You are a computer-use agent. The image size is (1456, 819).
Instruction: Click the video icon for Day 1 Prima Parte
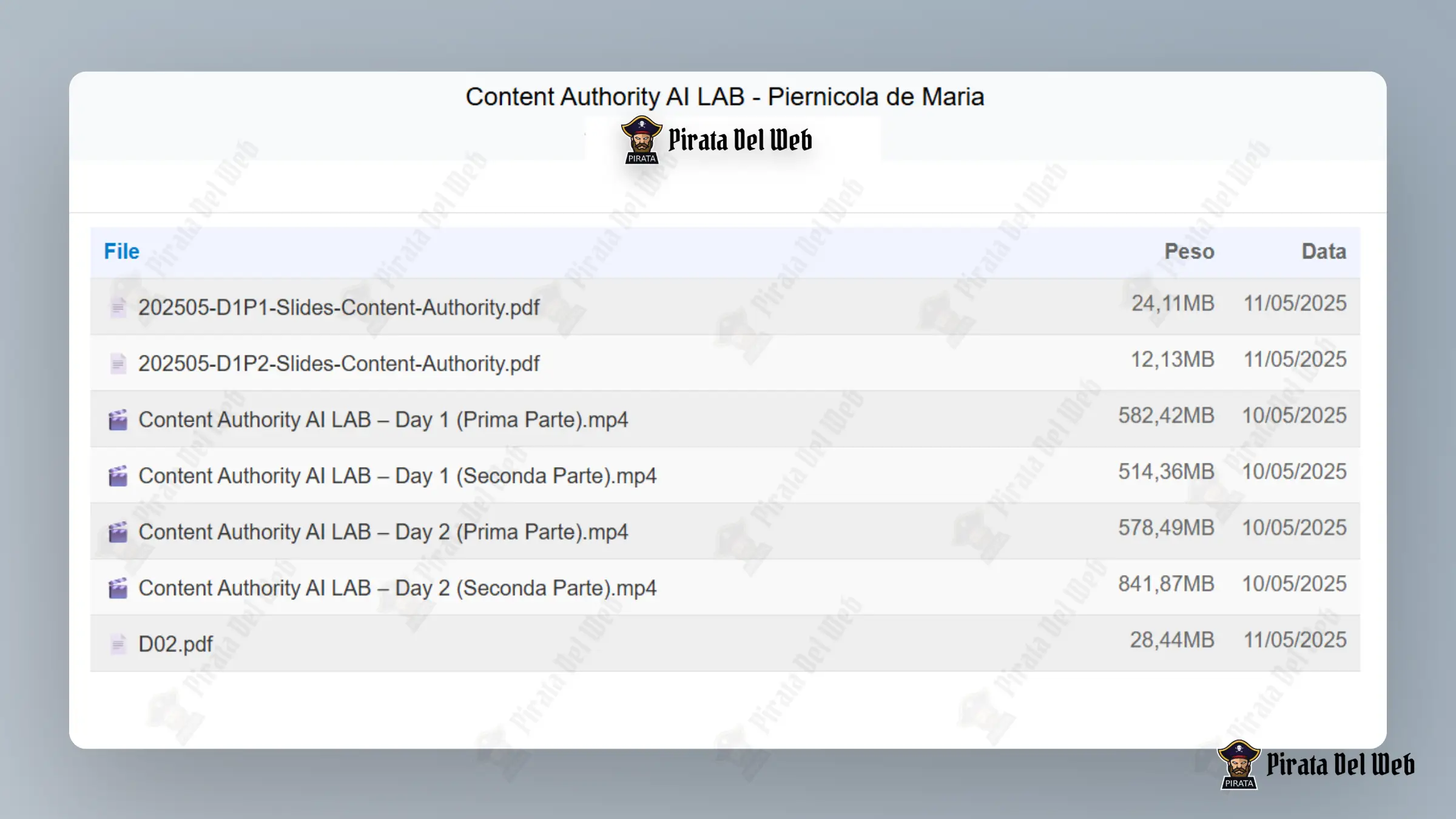point(118,420)
